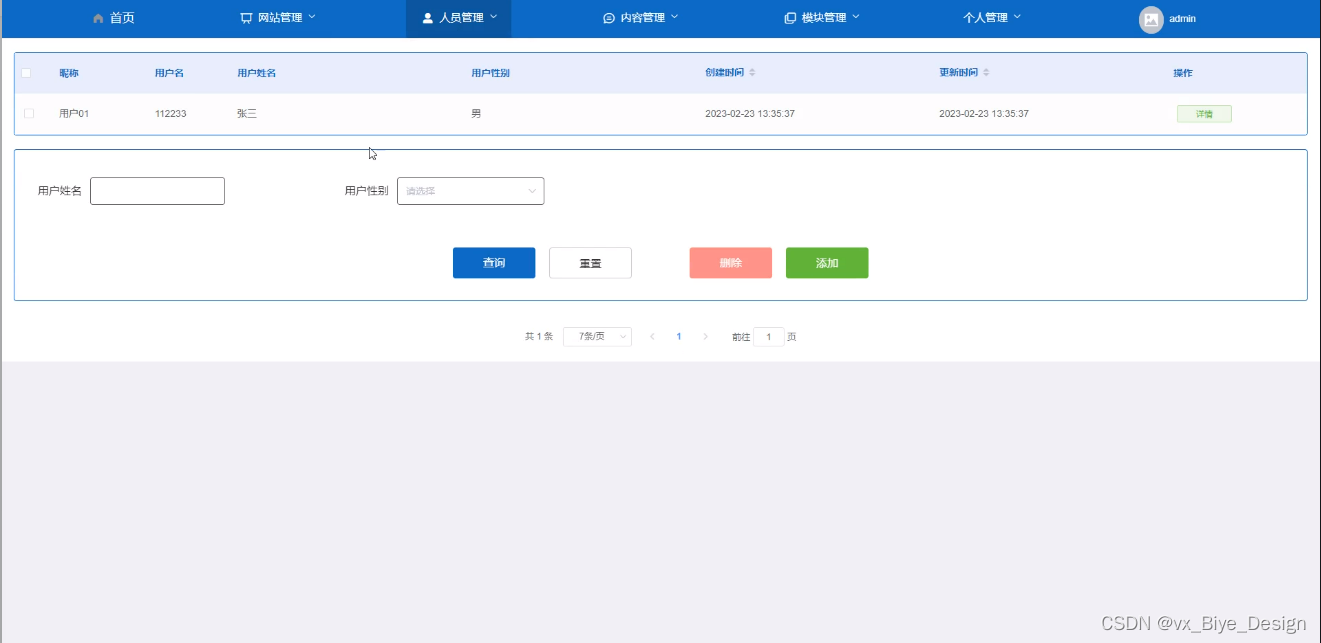Sort by the 更新时间 sort arrows
The width and height of the screenshot is (1321, 643).
click(986, 73)
